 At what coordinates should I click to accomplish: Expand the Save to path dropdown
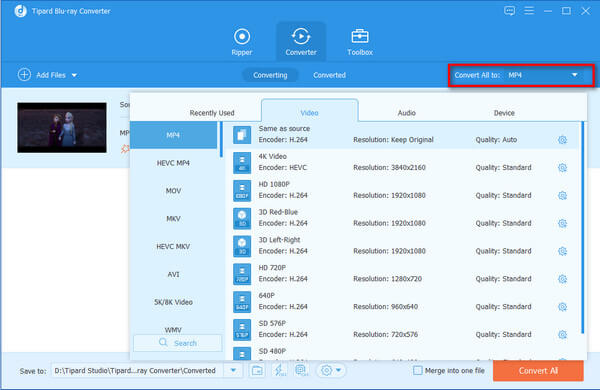coord(233,370)
